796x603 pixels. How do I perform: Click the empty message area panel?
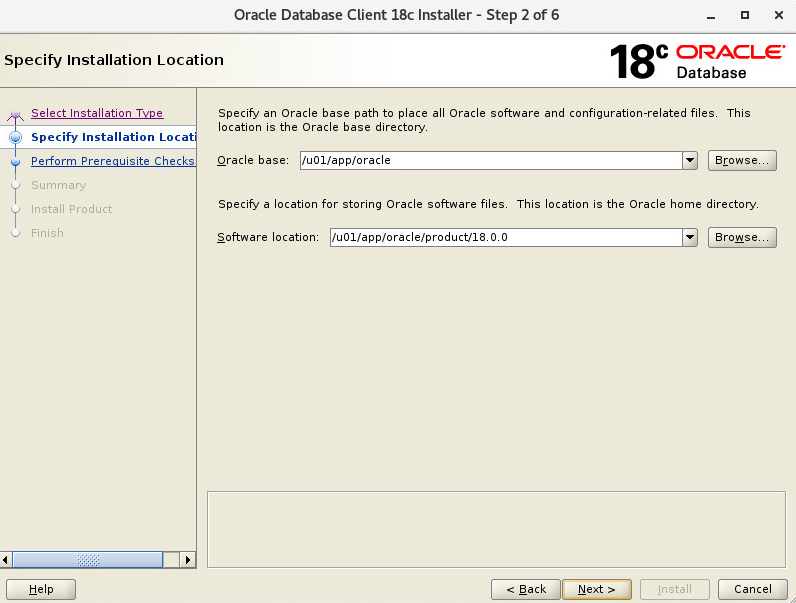point(496,529)
